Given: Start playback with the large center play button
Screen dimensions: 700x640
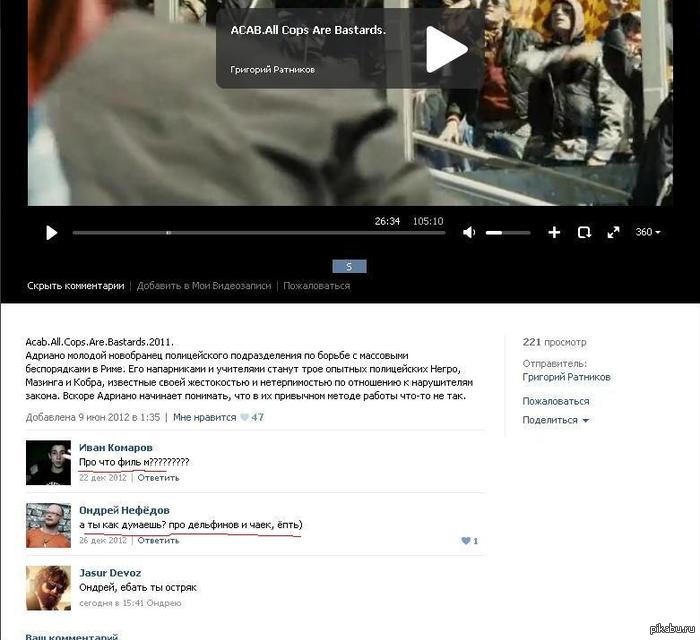Looking at the screenshot, I should pyautogui.click(x=446, y=49).
